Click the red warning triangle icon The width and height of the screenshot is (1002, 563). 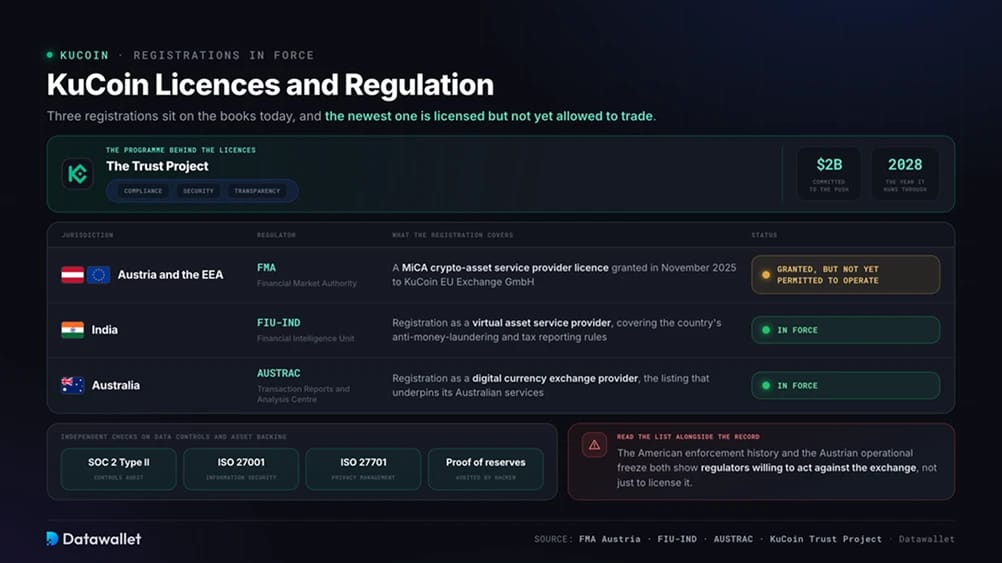pos(594,445)
